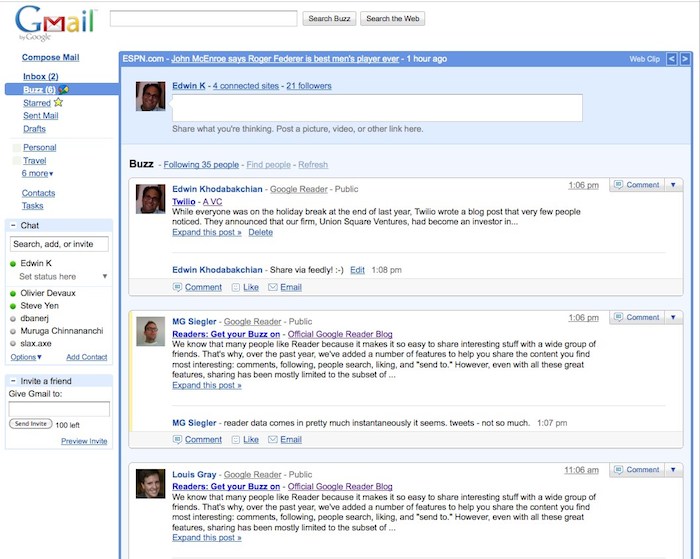Click the yellow star next to Starred
The image size is (700, 559).
(58, 102)
